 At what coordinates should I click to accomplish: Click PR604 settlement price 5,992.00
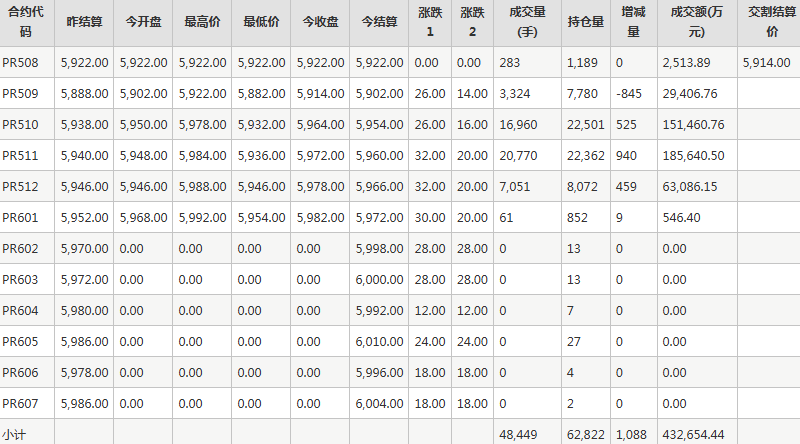379,310
